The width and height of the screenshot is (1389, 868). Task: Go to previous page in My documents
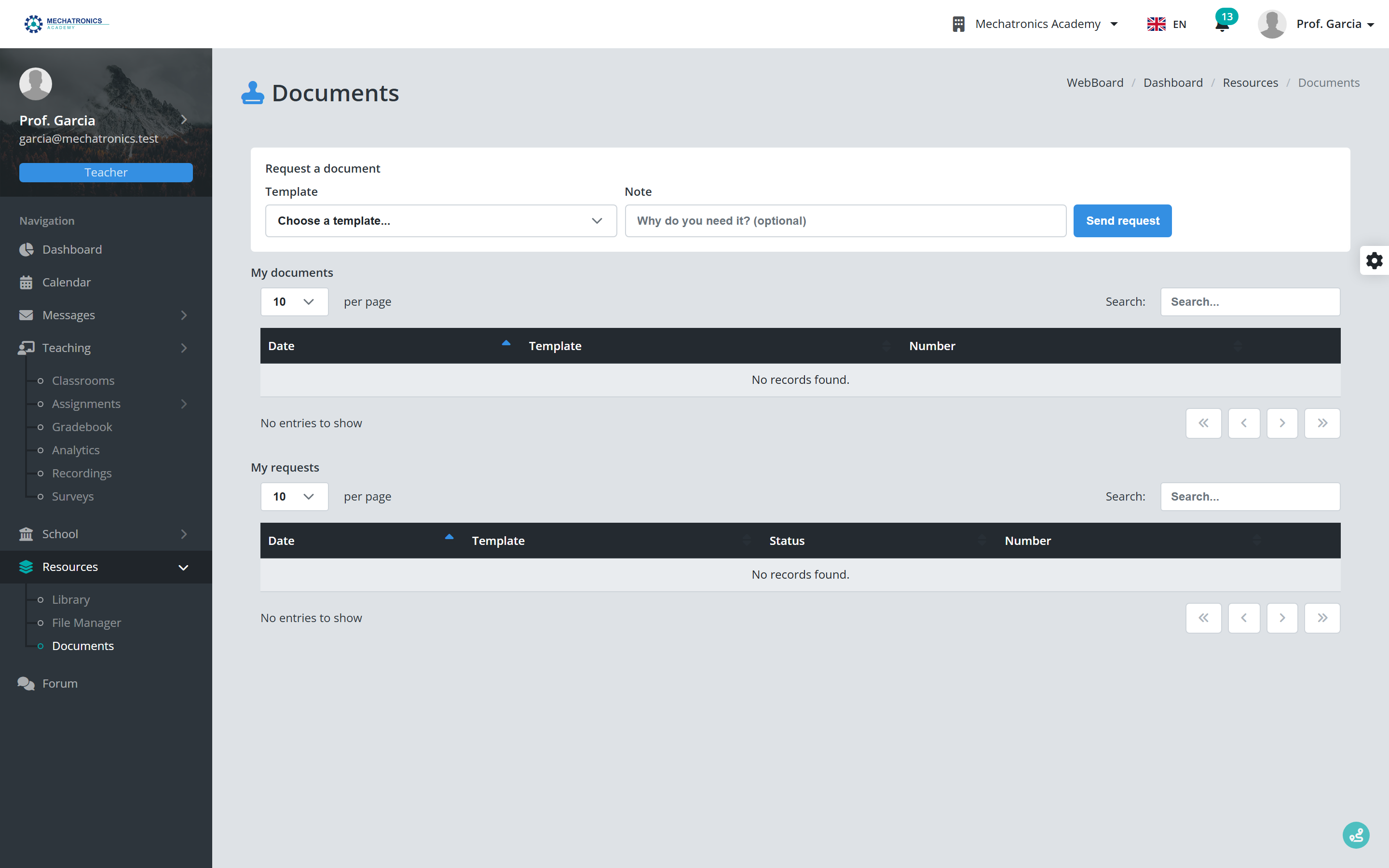1244,423
